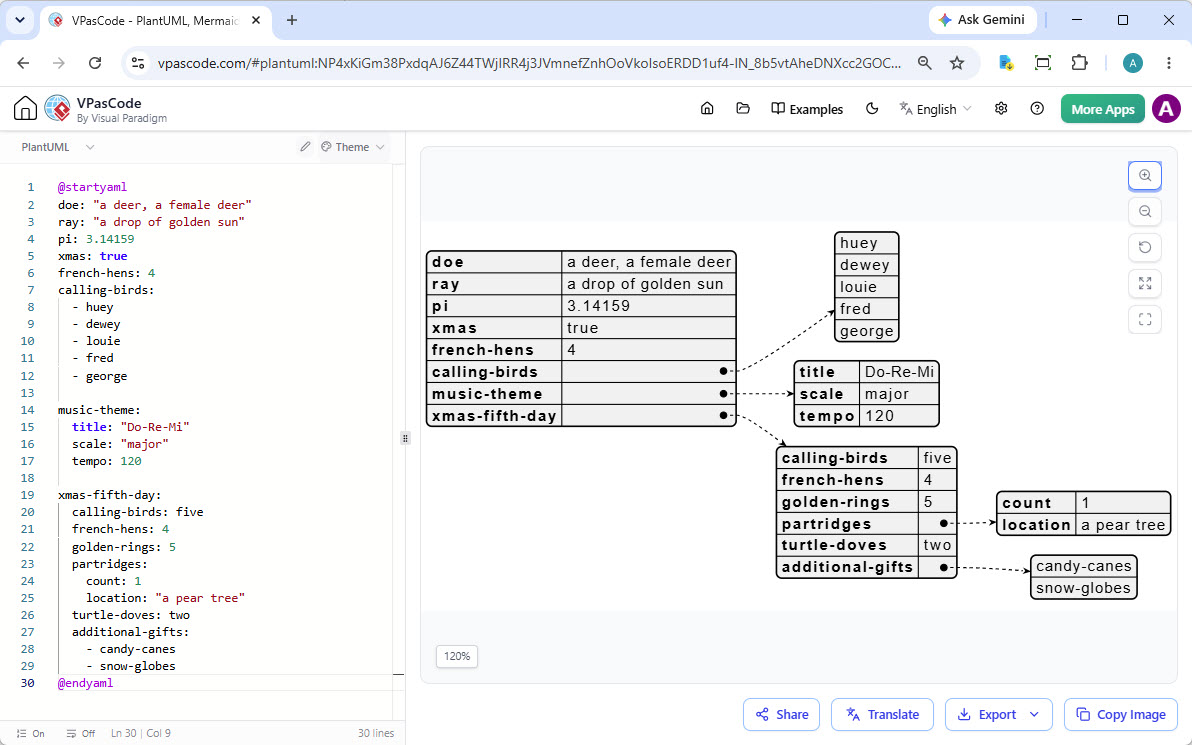Toggle dark mode with the moon icon

(x=872, y=109)
